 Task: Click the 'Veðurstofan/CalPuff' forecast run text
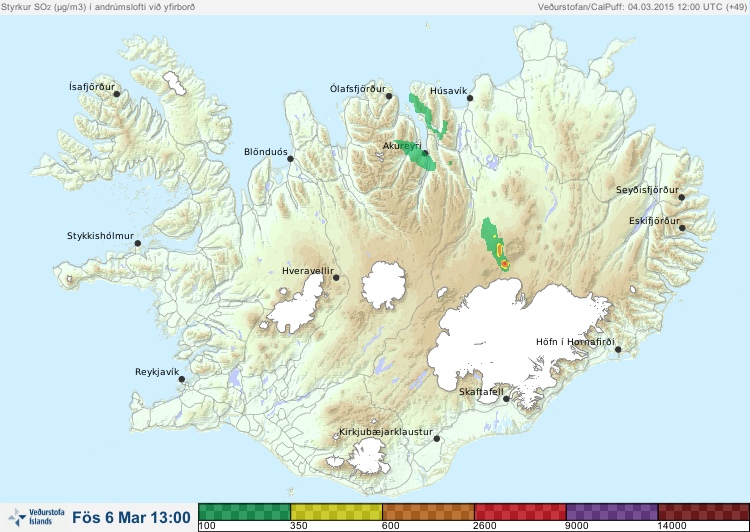click(642, 7)
